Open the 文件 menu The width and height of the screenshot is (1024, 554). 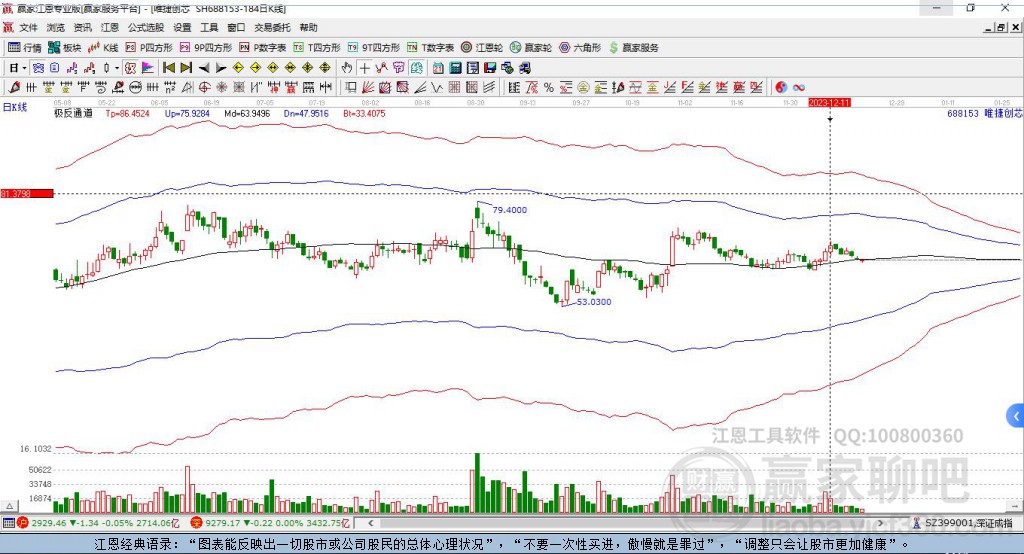tap(28, 27)
